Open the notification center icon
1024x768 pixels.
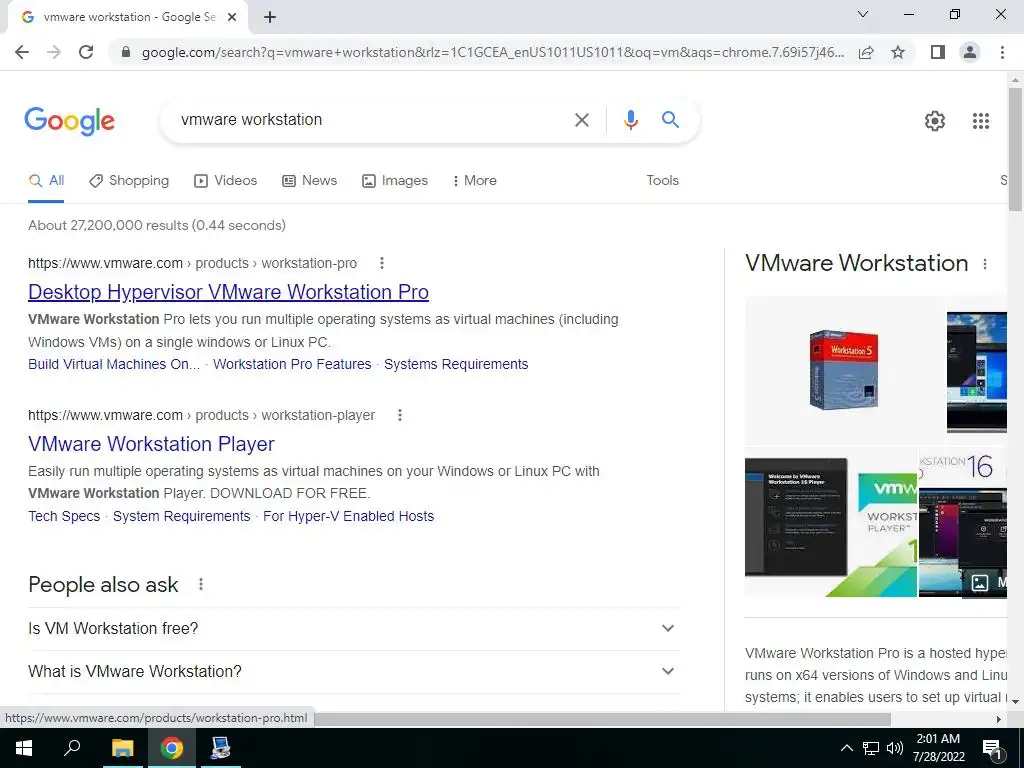pos(992,748)
